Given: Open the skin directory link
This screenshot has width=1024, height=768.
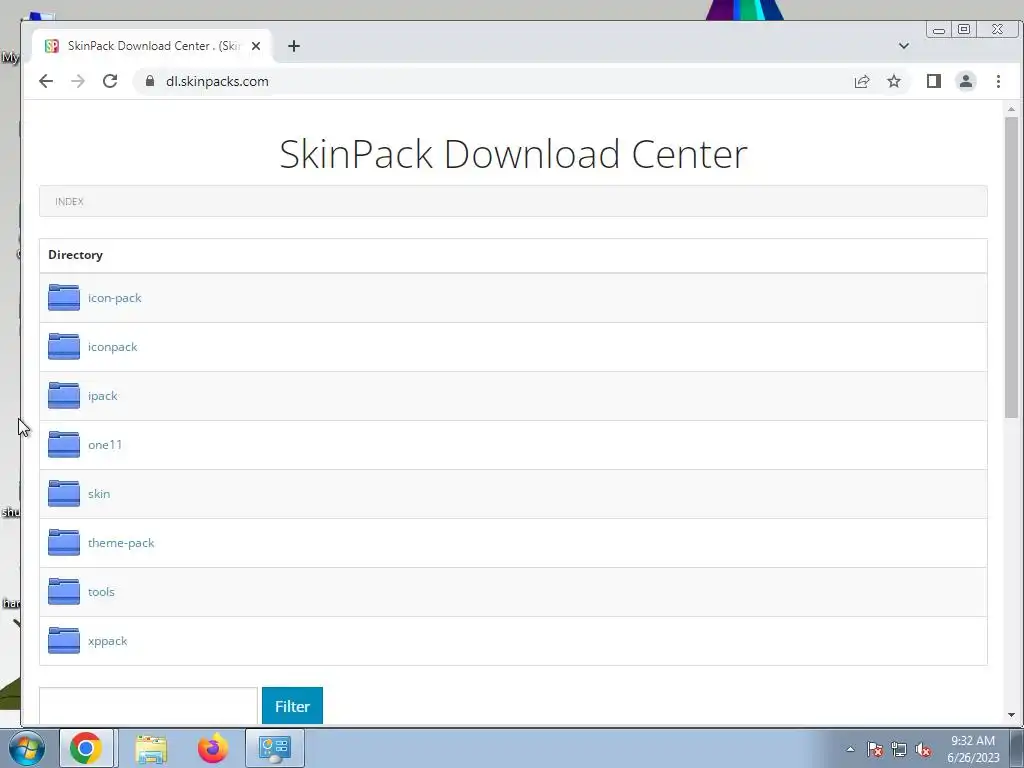Looking at the screenshot, I should click(x=99, y=494).
